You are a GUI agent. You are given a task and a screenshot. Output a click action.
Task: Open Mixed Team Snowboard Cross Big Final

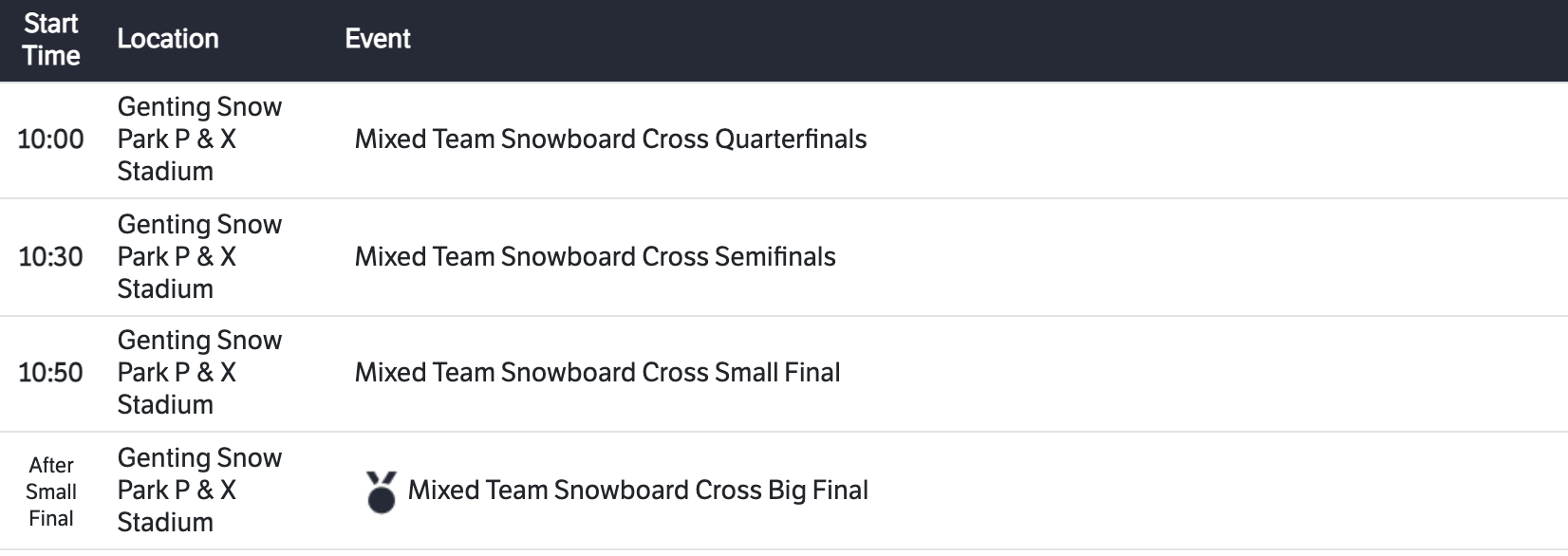[638, 491]
